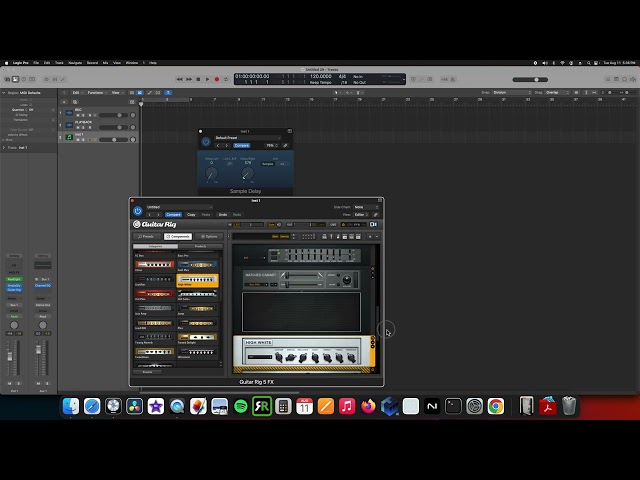Click the Inst 1 track instrument icon
The image size is (640, 480).
click(x=69, y=137)
